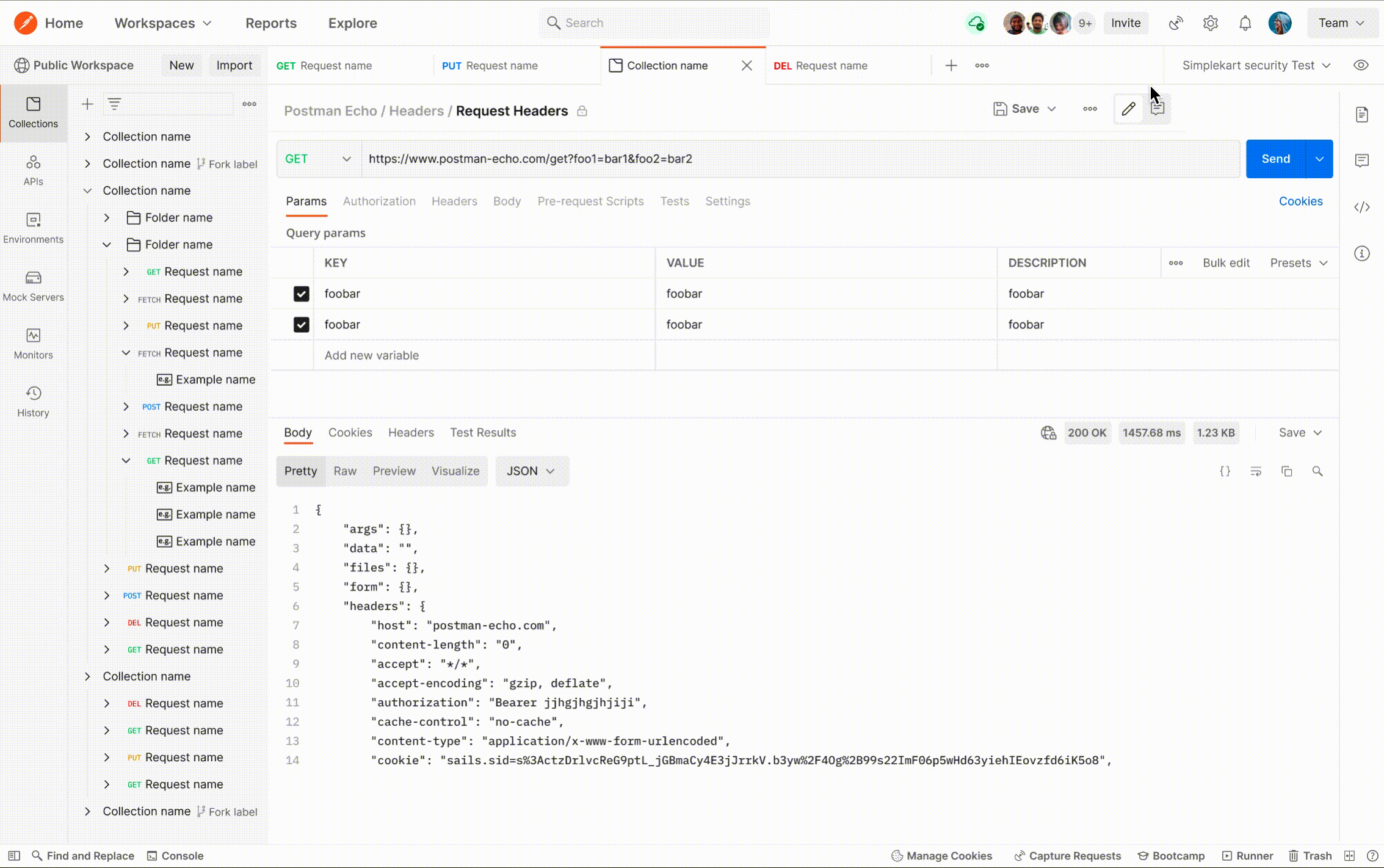Select the response Headers tab

click(x=411, y=433)
